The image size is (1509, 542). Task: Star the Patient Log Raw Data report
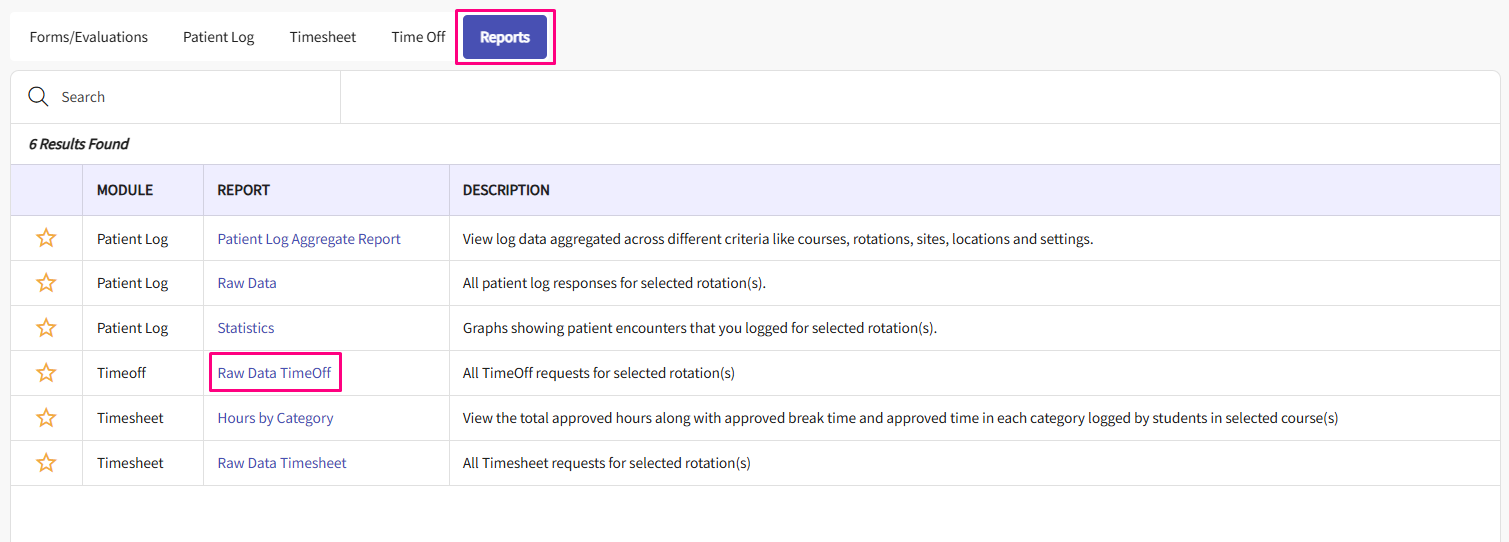coord(46,283)
